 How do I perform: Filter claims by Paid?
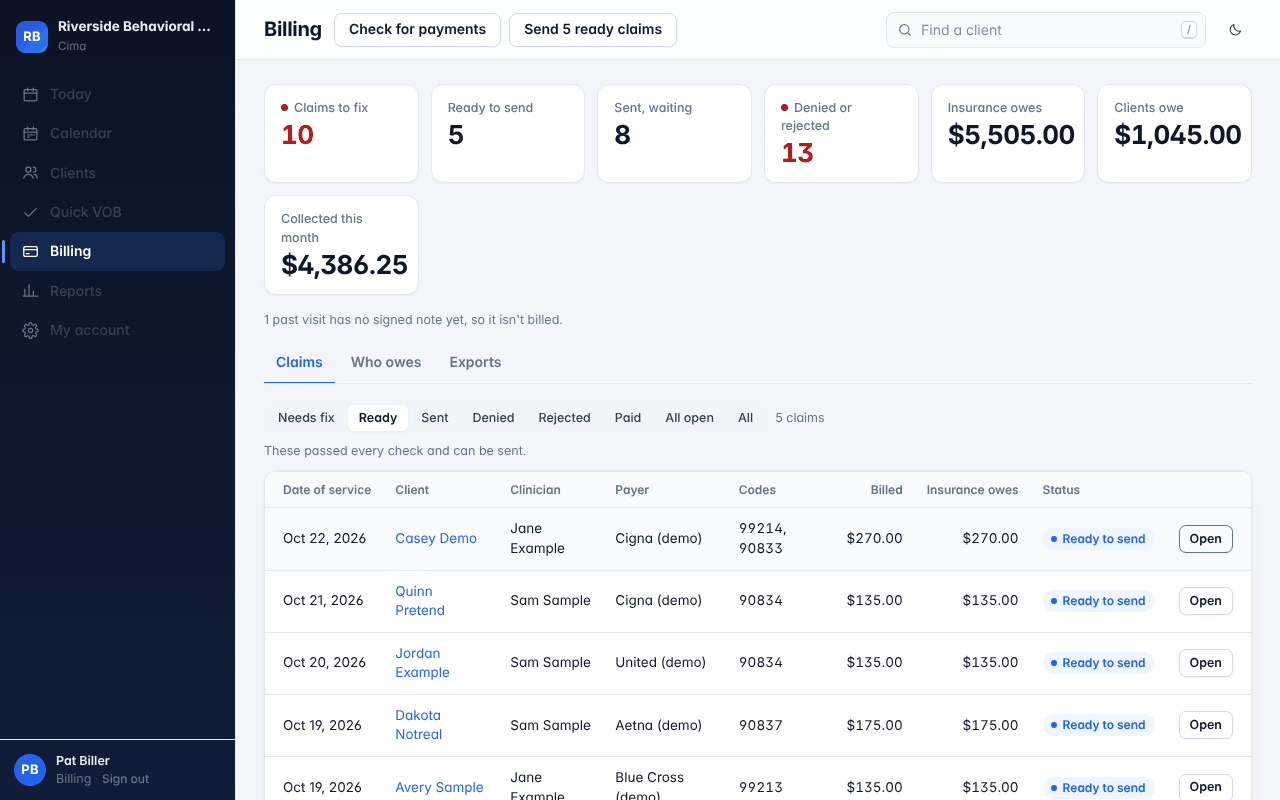pyautogui.click(x=628, y=418)
